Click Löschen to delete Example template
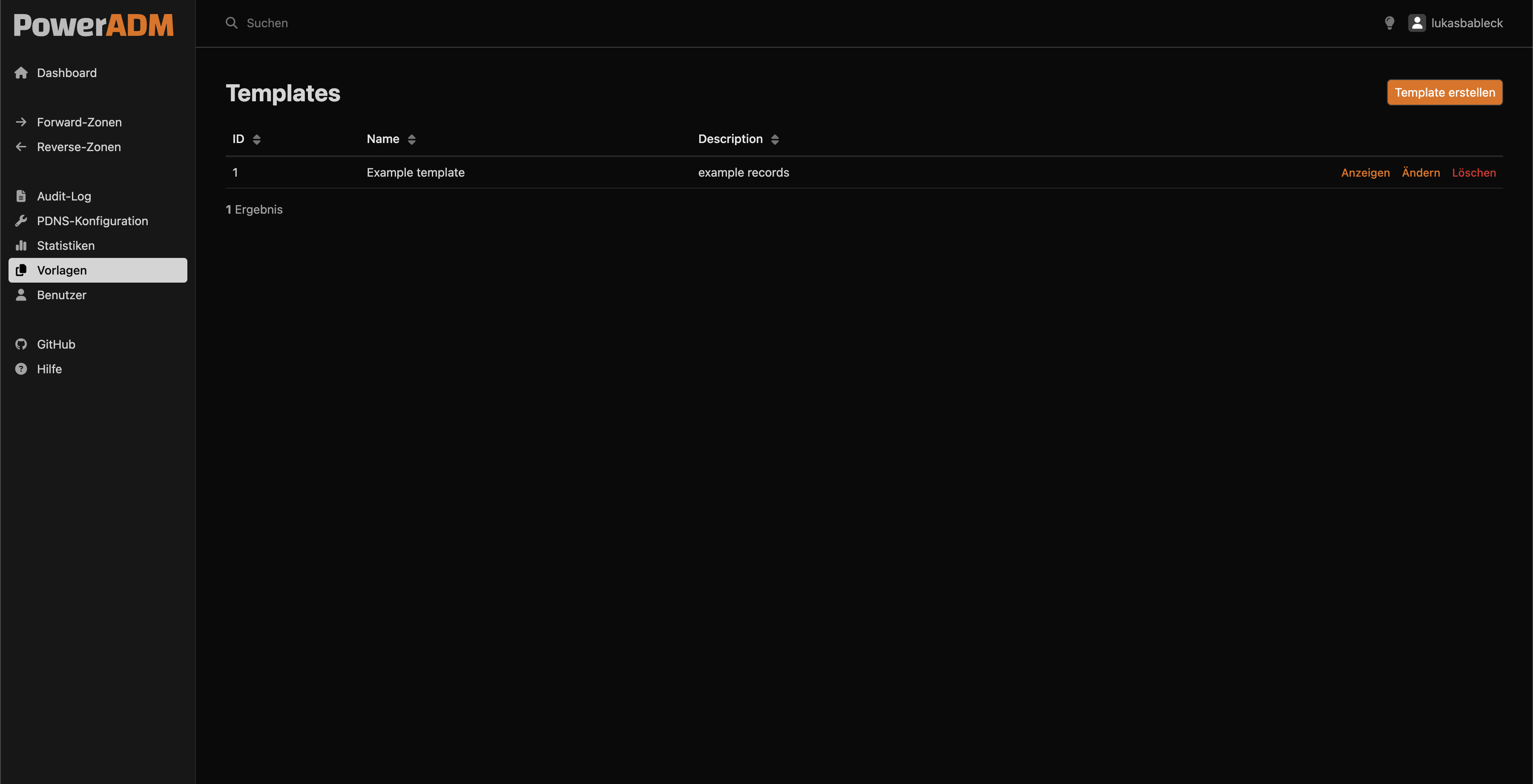 1473,172
